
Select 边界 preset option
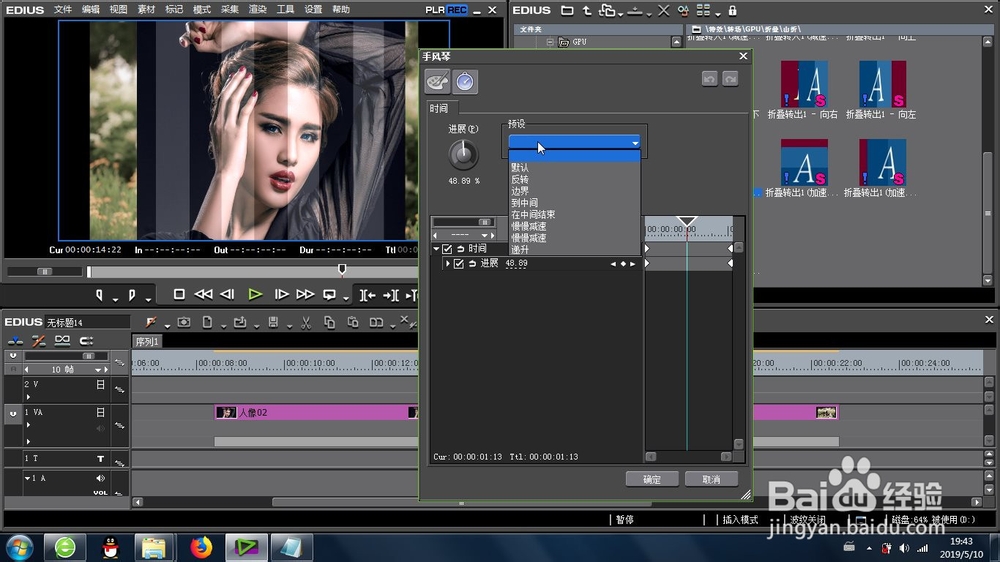[x=520, y=191]
